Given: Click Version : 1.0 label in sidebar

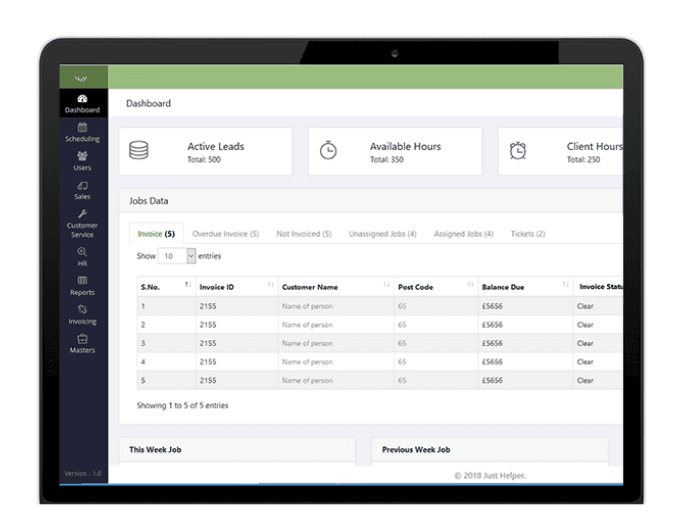Looking at the screenshot, I should (x=83, y=473).
